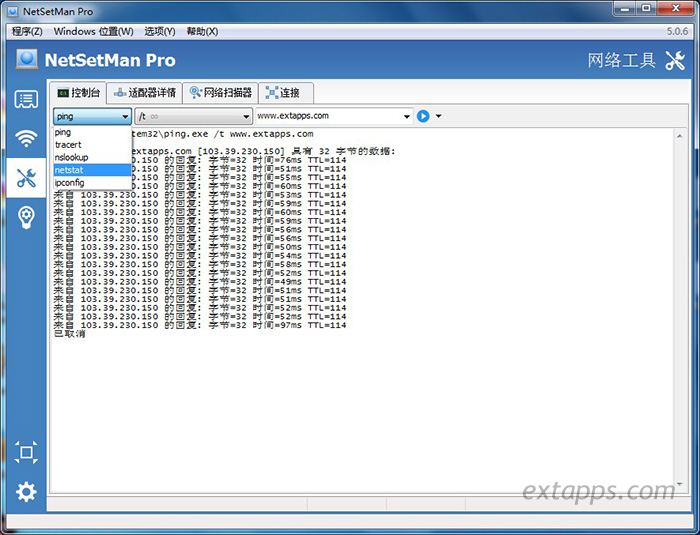Viewport: 700px width, 535px height.
Task: Click the version number 5.0.6
Action: [677, 31]
